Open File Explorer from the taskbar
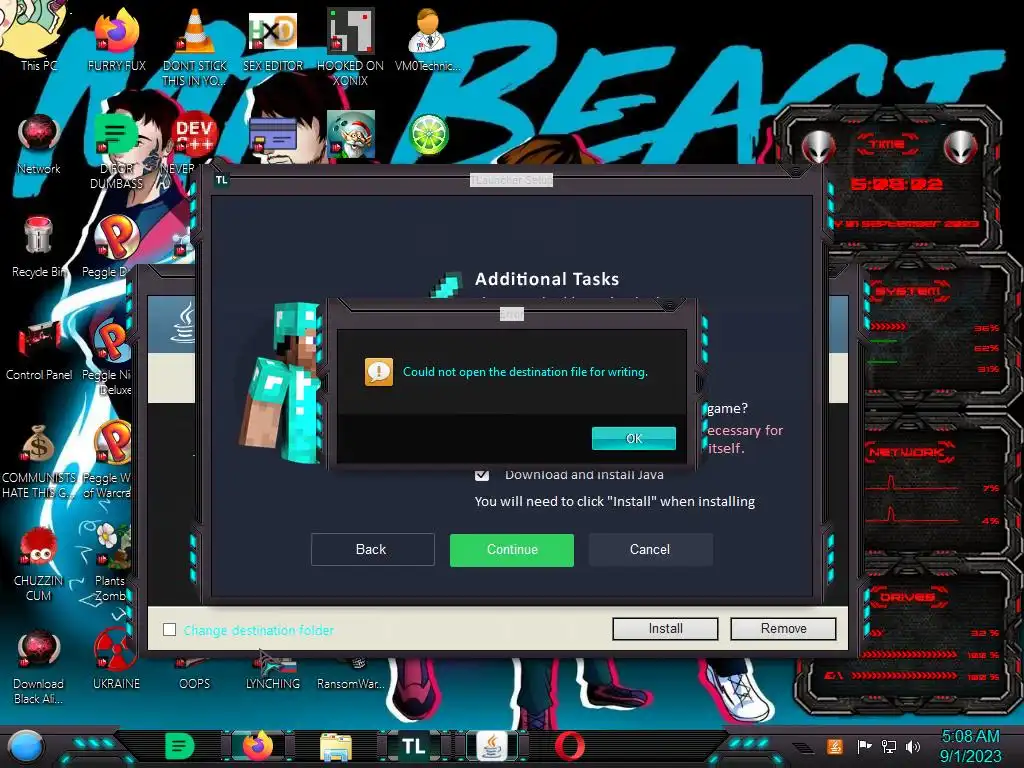 point(336,746)
